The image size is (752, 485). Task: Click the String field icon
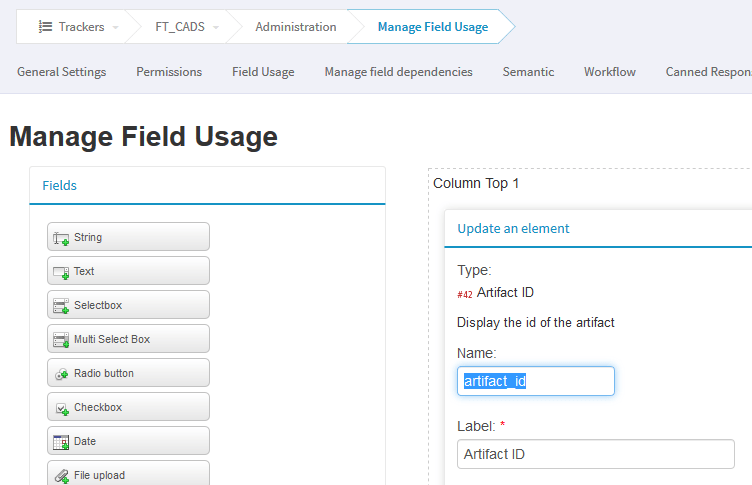point(61,238)
